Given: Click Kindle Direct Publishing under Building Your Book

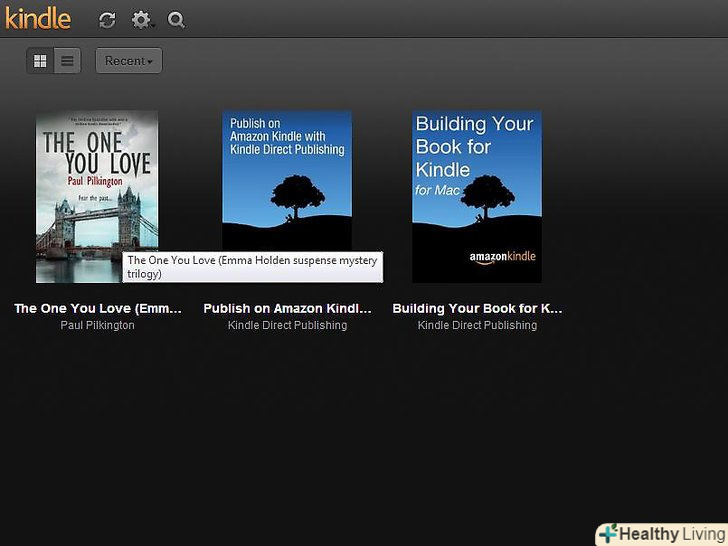Looking at the screenshot, I should tap(477, 325).
